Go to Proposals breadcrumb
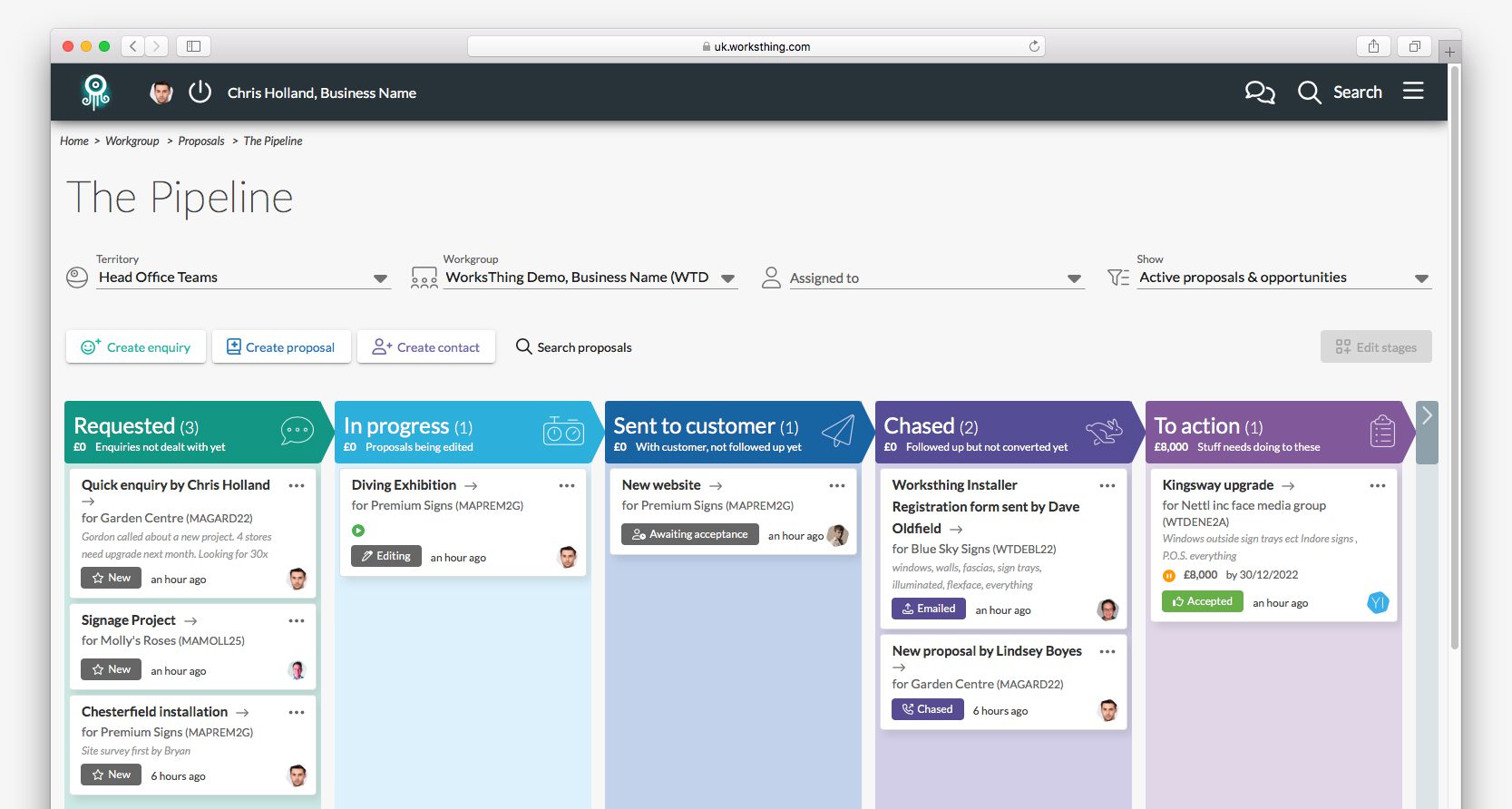Screen dimensions: 1512x809 201,141
